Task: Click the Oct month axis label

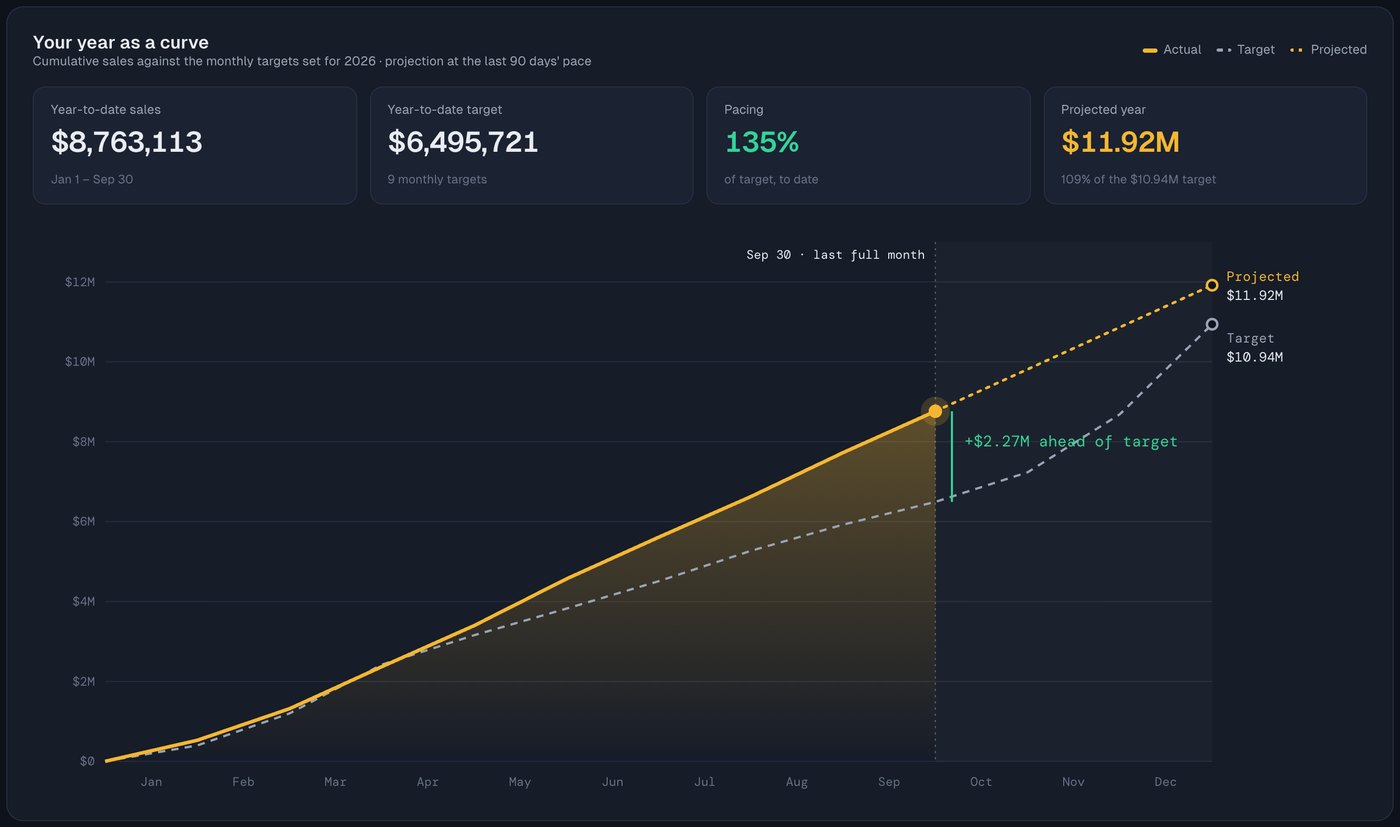Action: click(x=981, y=782)
